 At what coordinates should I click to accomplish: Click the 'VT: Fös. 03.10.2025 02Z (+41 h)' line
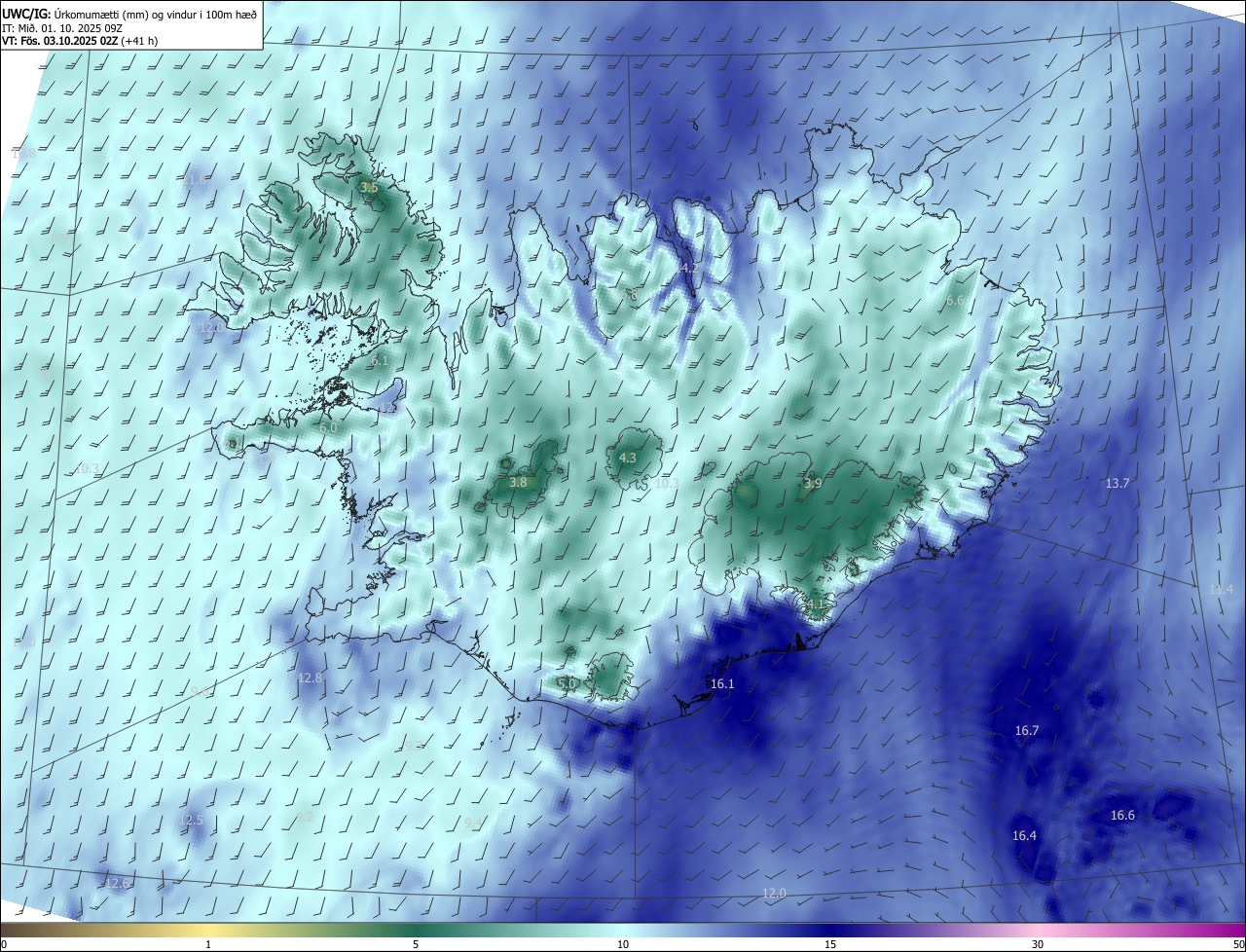pyautogui.click(x=80, y=41)
